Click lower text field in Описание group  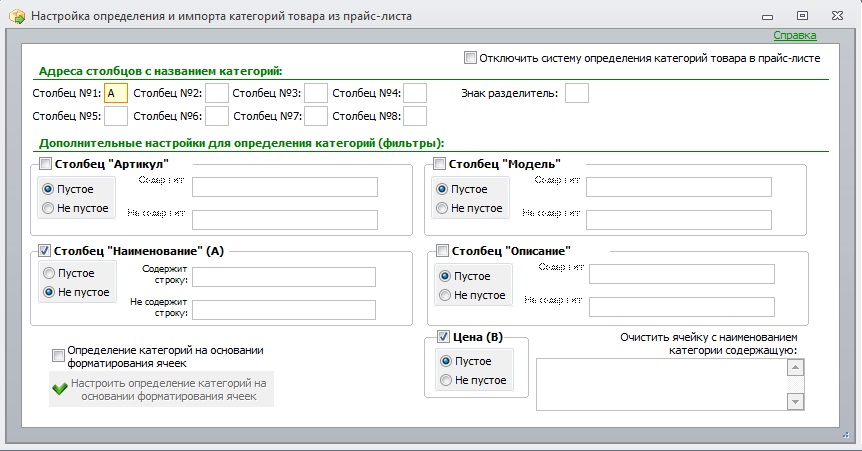click(x=682, y=307)
